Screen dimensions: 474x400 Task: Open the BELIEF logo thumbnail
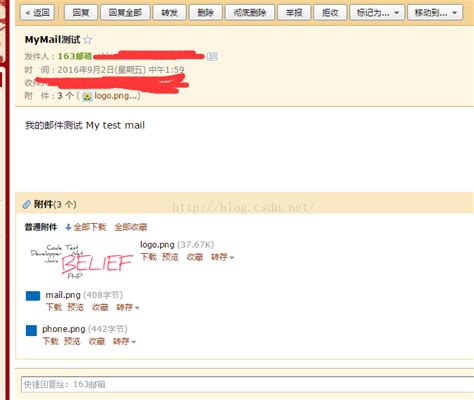pyautogui.click(x=82, y=261)
